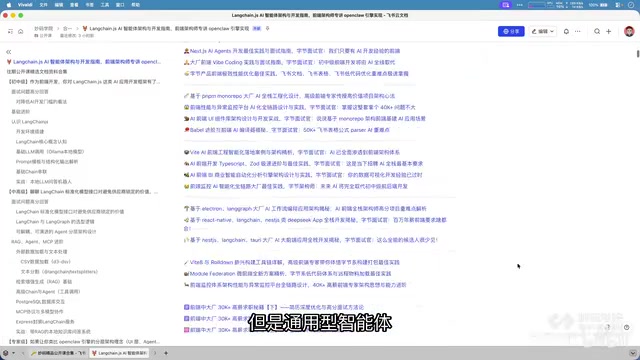640x360 pixels.
Task: Open the 编辑 mode dropdown
Action: point(542,31)
